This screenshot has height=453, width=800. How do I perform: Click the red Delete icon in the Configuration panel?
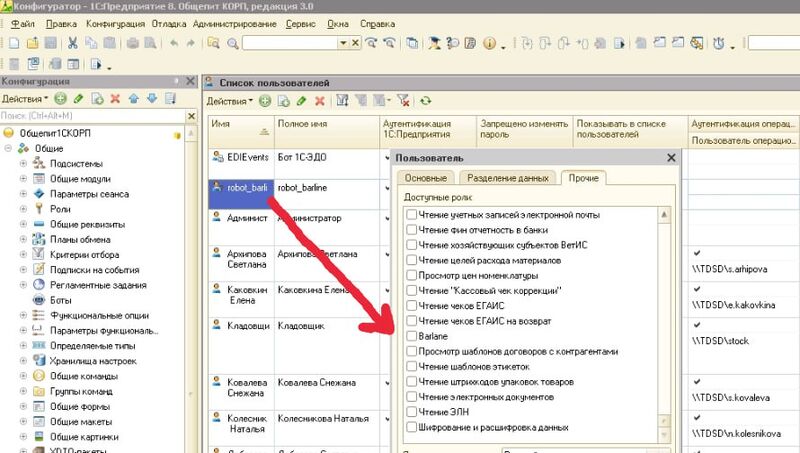pos(115,98)
